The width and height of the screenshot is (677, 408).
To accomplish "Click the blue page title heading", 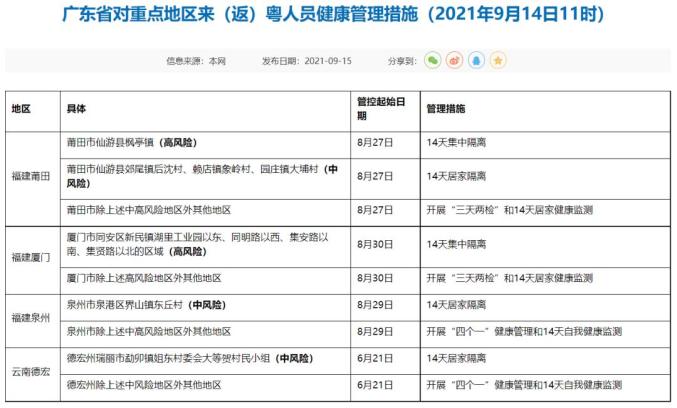I will 333,14.
